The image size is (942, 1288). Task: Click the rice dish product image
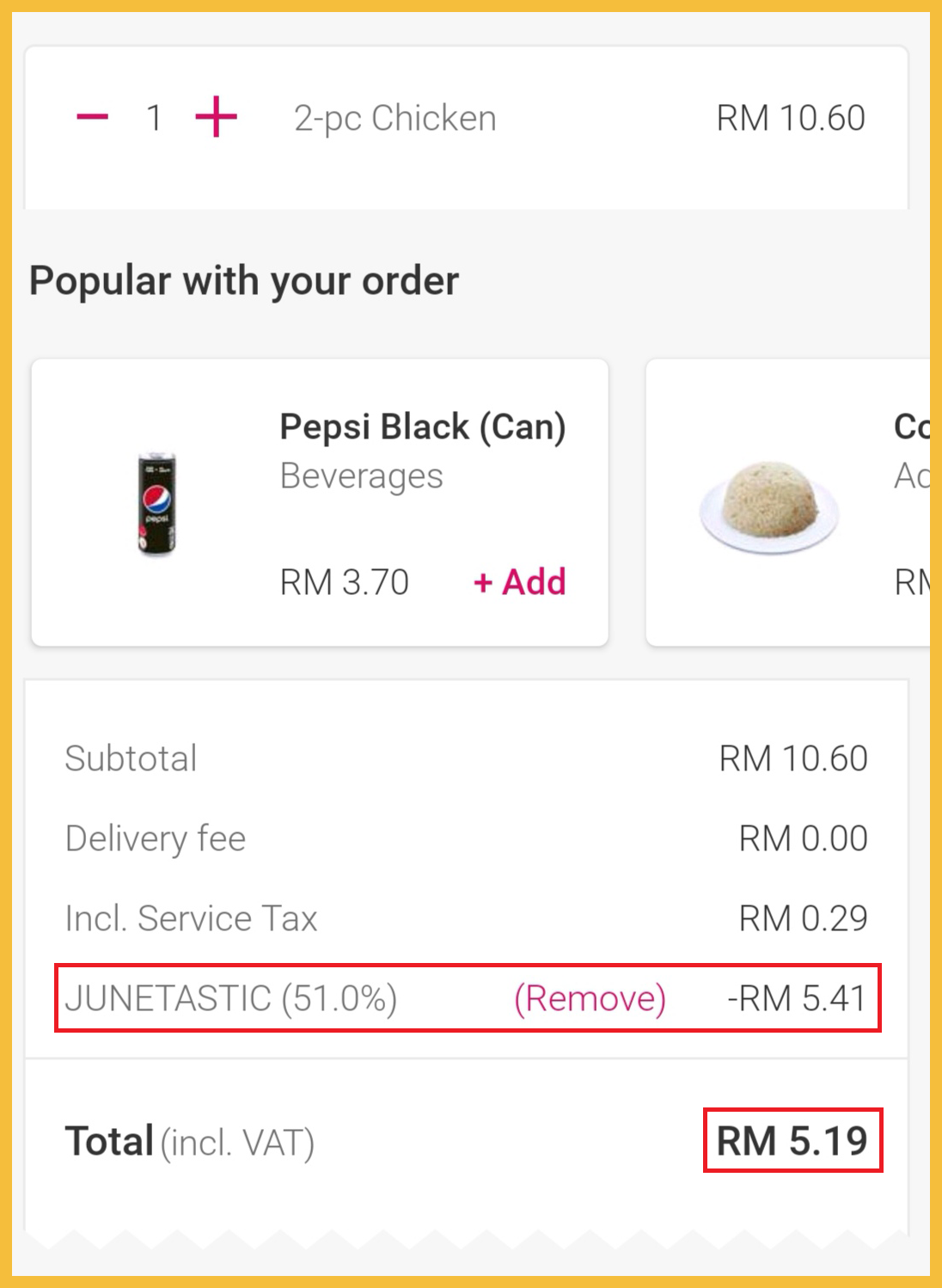tap(768, 505)
